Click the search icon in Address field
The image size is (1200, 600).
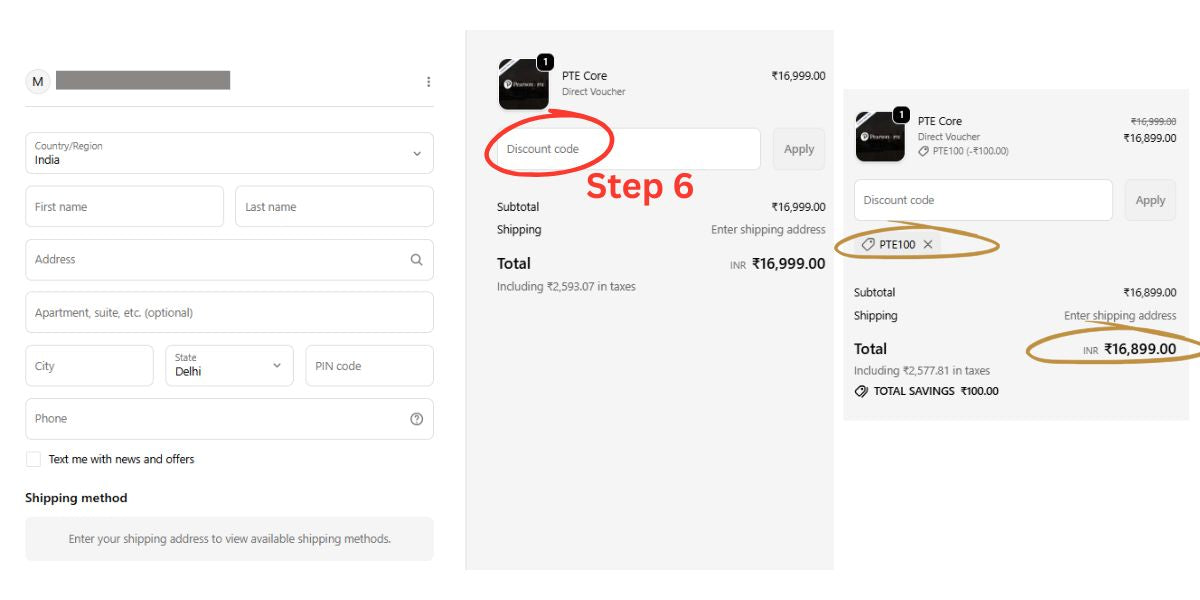(x=416, y=259)
